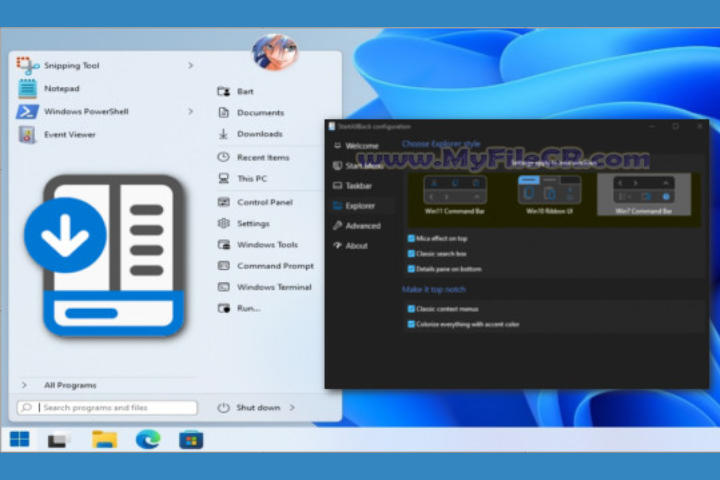Click the Windows Terminal icon
Image resolution: width=720 pixels, height=480 pixels.
[224, 287]
